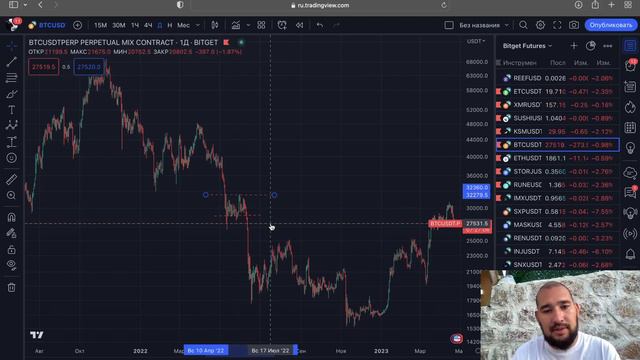Open the hotlists flame icon
Image resolution: width=640 pixels, height=360 pixels.
click(630, 107)
